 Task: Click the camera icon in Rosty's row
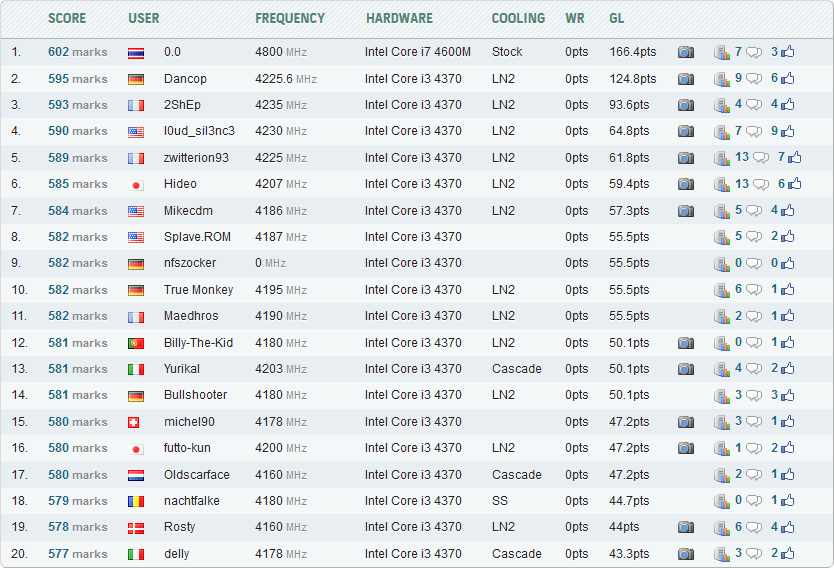(x=686, y=527)
